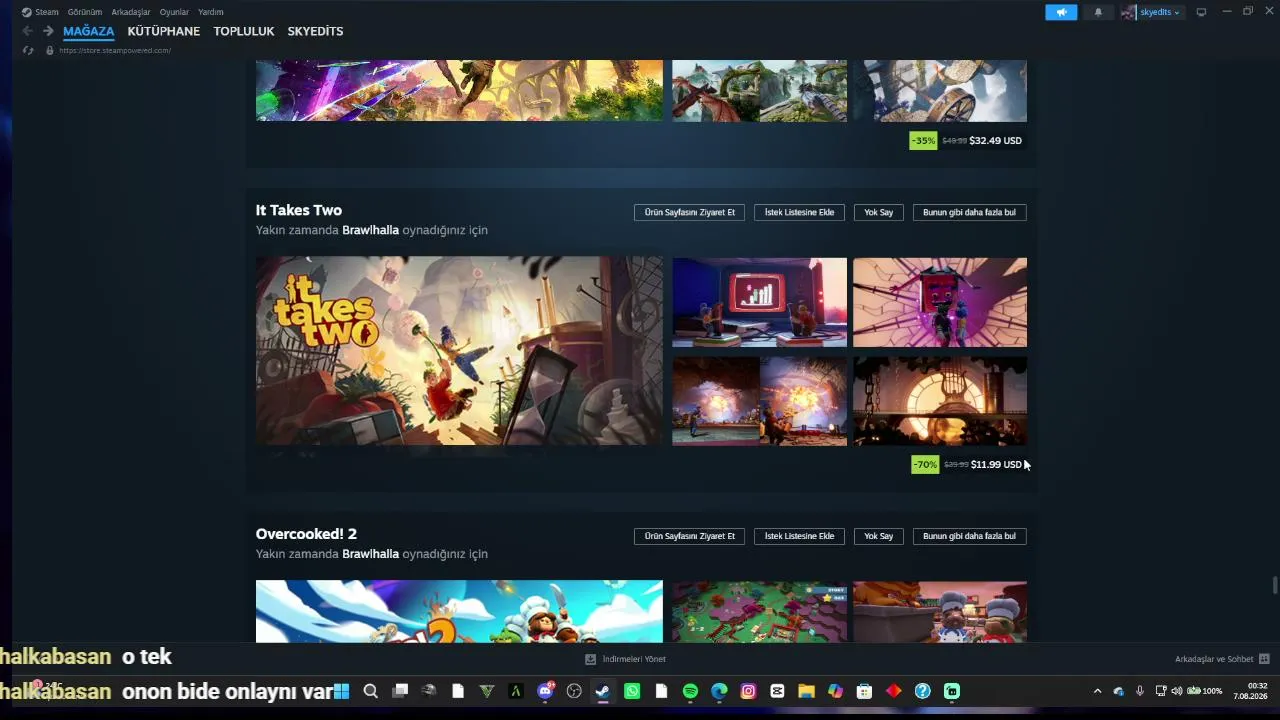Open File Explorer from the taskbar
Screen dimensions: 1280x720
click(x=806, y=691)
